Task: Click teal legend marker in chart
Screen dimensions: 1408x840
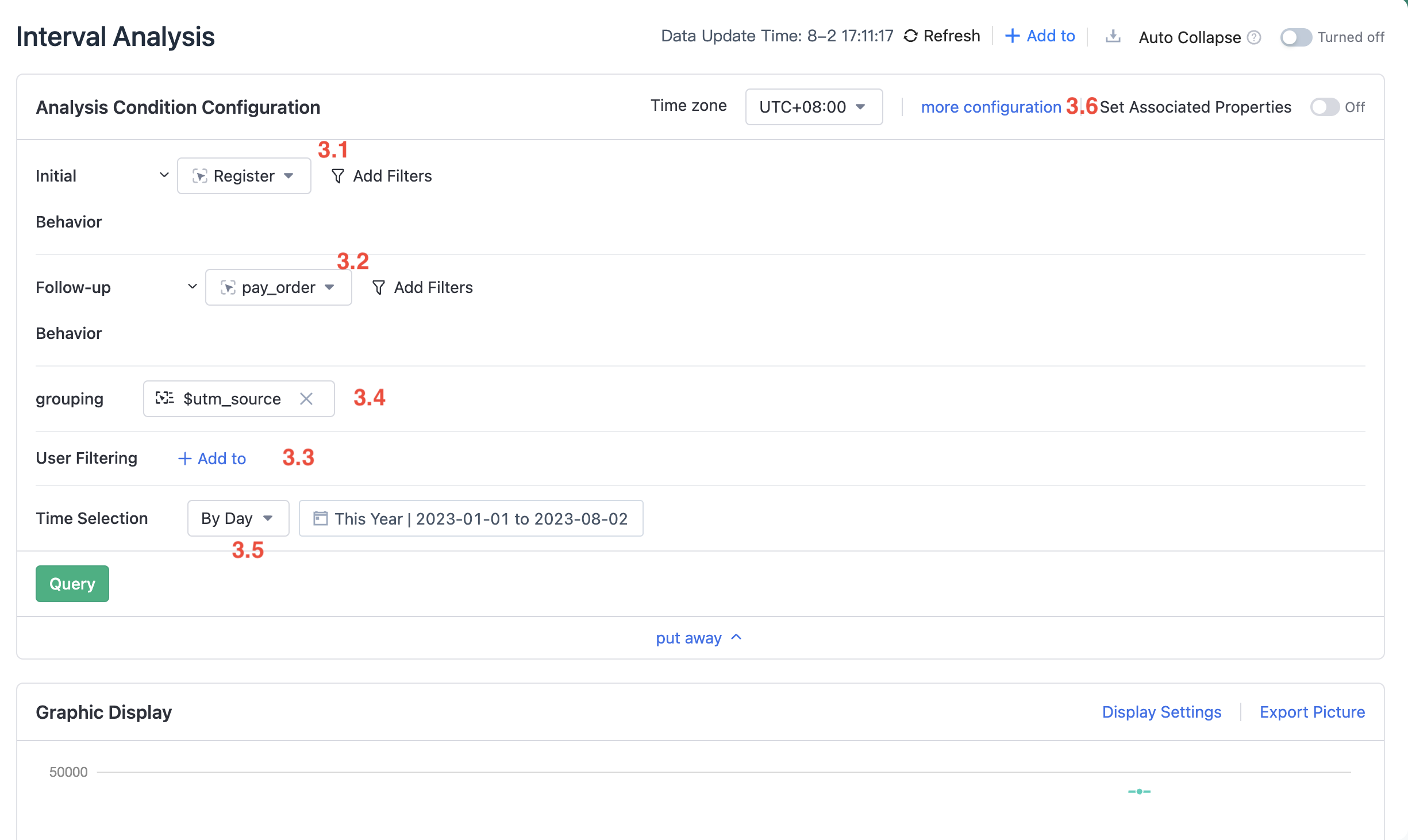Action: coord(1139,791)
